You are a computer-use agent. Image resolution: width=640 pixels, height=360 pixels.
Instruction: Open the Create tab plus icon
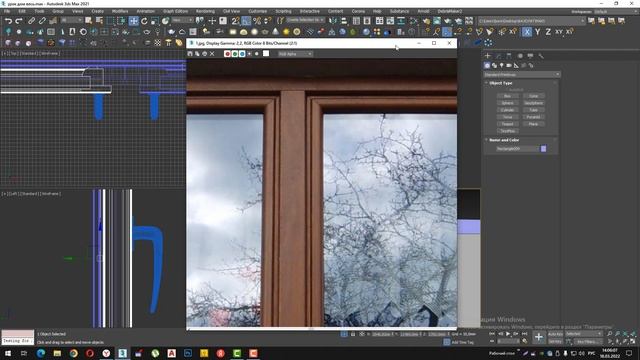pyautogui.click(x=488, y=56)
